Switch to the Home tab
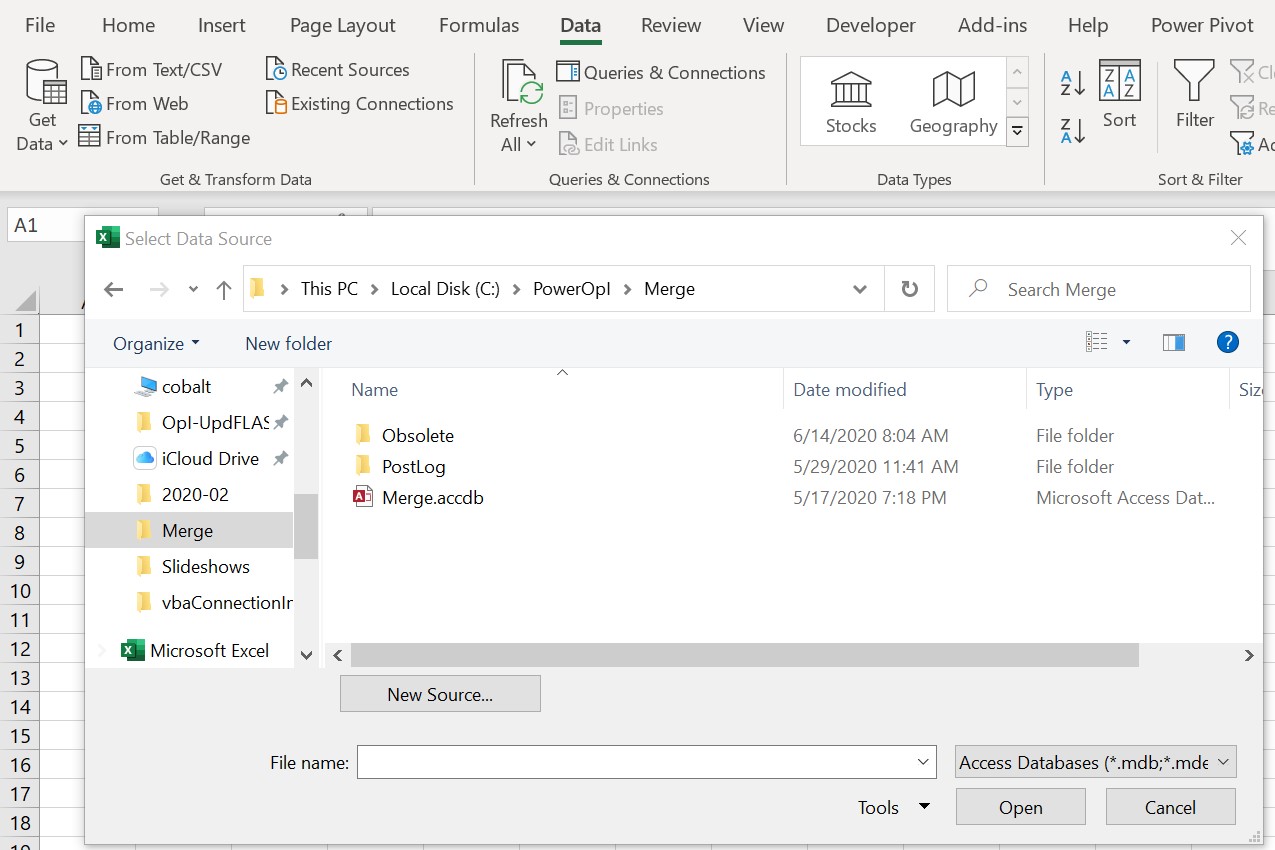Screen dimensions: 1275x850 [128, 25]
